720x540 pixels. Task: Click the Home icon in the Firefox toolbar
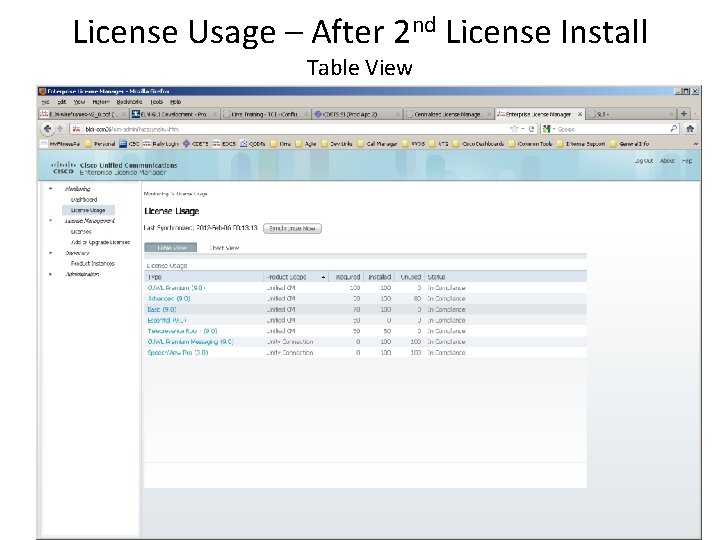click(x=690, y=129)
